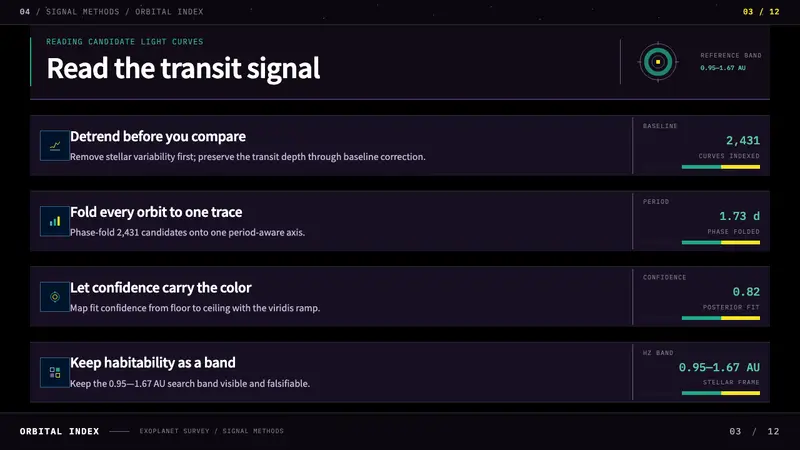Click the diamond target icon beside Let confidence
The height and width of the screenshot is (450, 800).
click(x=55, y=296)
